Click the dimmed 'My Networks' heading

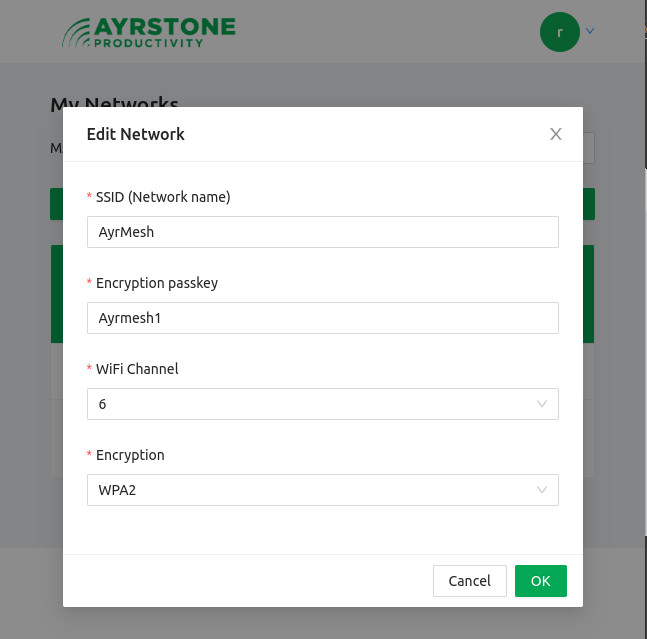click(114, 102)
